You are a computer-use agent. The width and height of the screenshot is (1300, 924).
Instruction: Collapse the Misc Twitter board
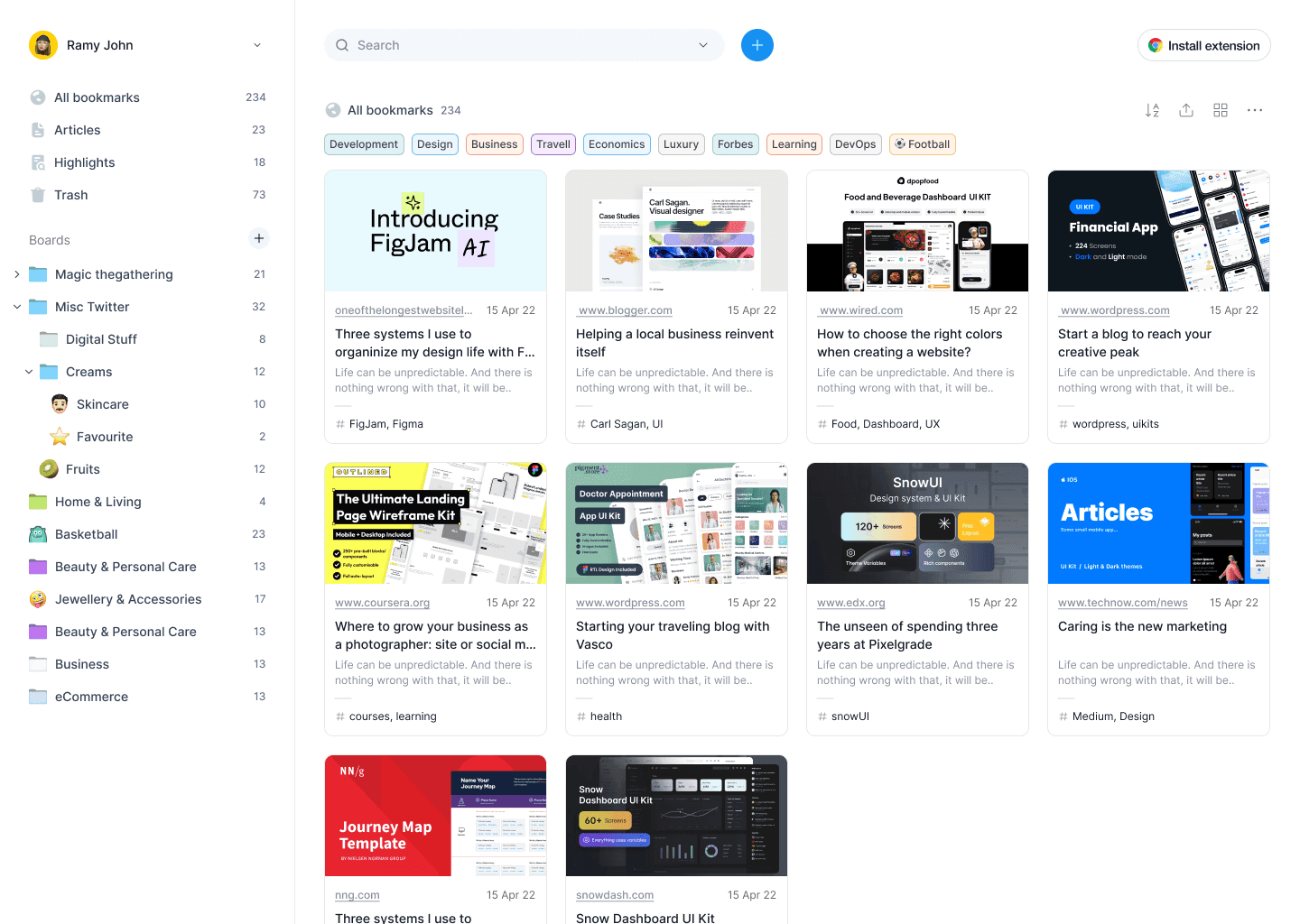click(x=17, y=307)
